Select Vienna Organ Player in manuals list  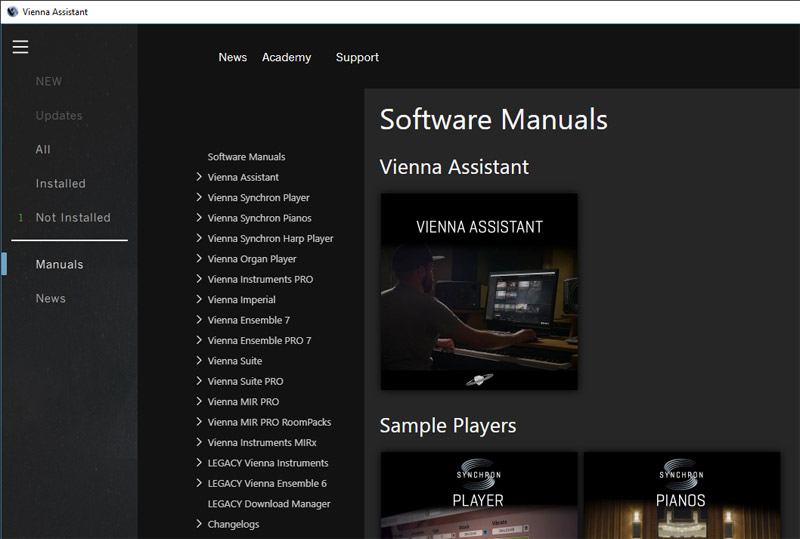[252, 259]
